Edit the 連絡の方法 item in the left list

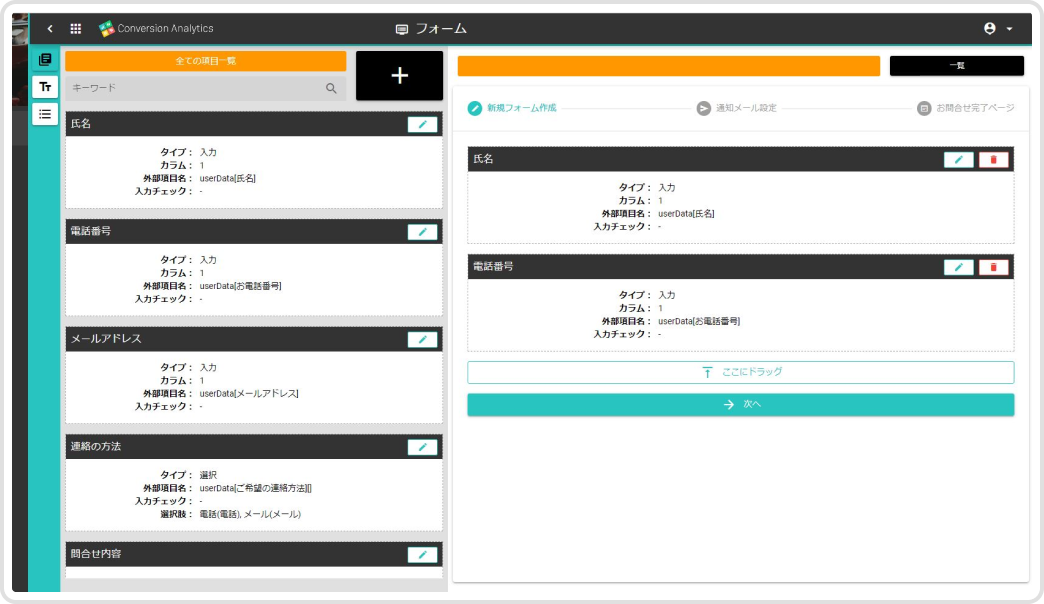[422, 447]
